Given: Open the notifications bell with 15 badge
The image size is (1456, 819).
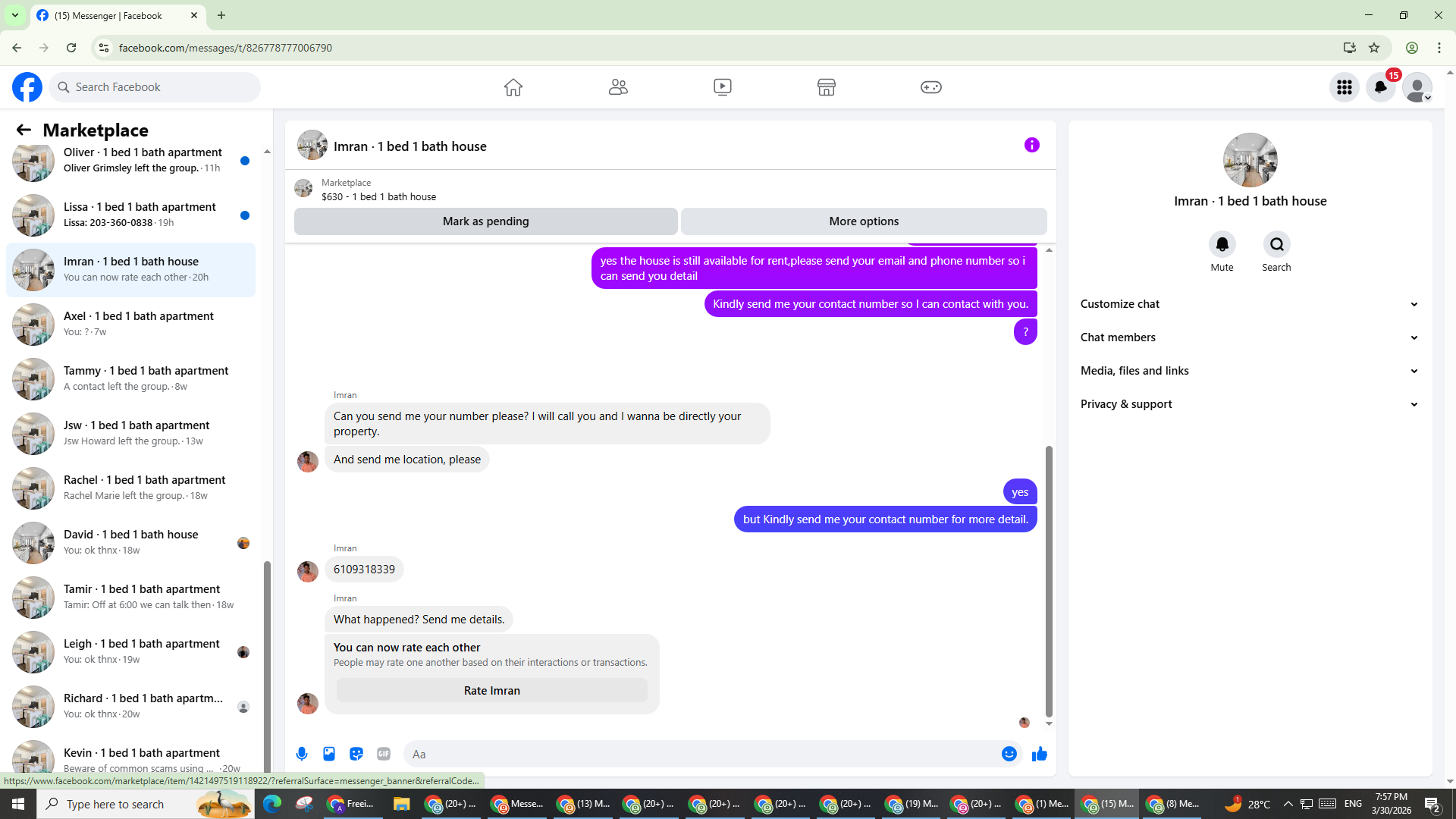Looking at the screenshot, I should (x=1381, y=87).
